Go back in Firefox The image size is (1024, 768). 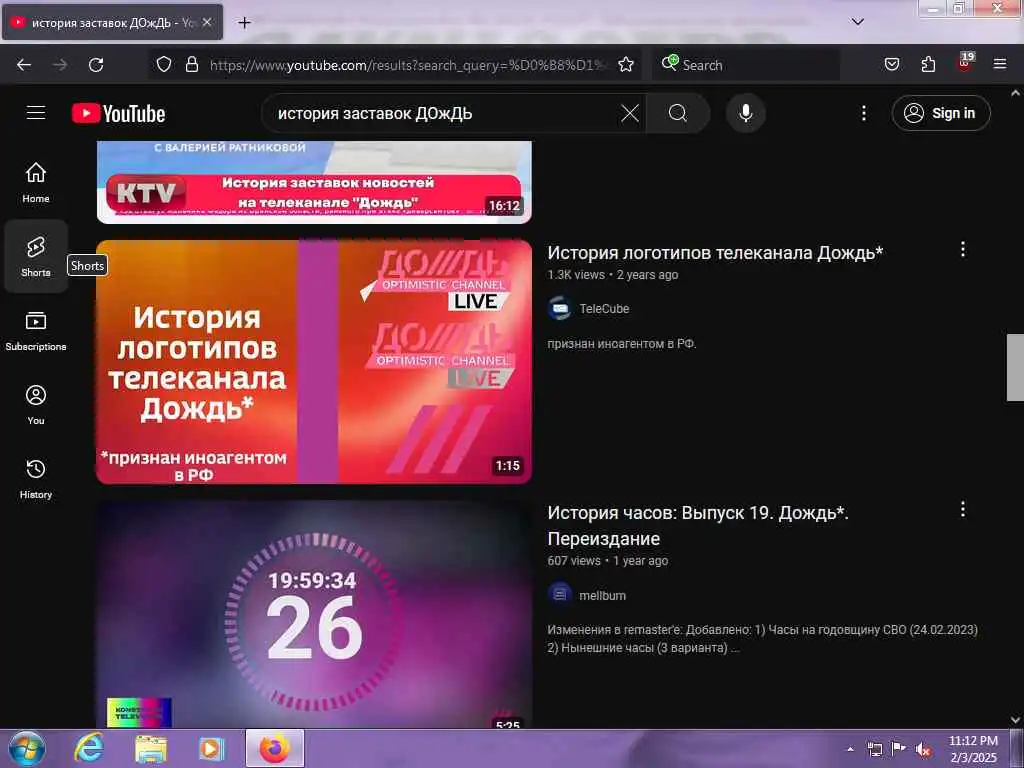tap(24, 65)
